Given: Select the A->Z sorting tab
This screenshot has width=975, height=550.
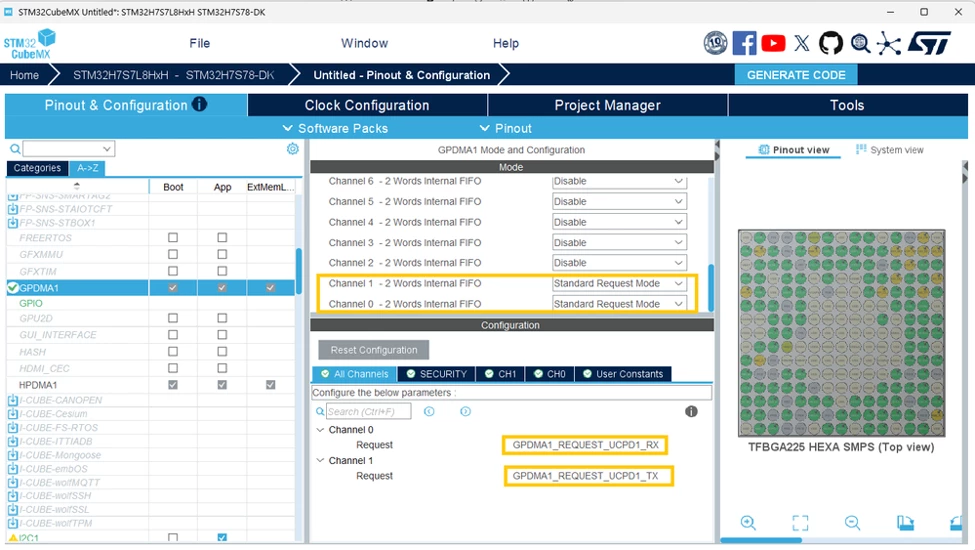Looking at the screenshot, I should pyautogui.click(x=88, y=168).
